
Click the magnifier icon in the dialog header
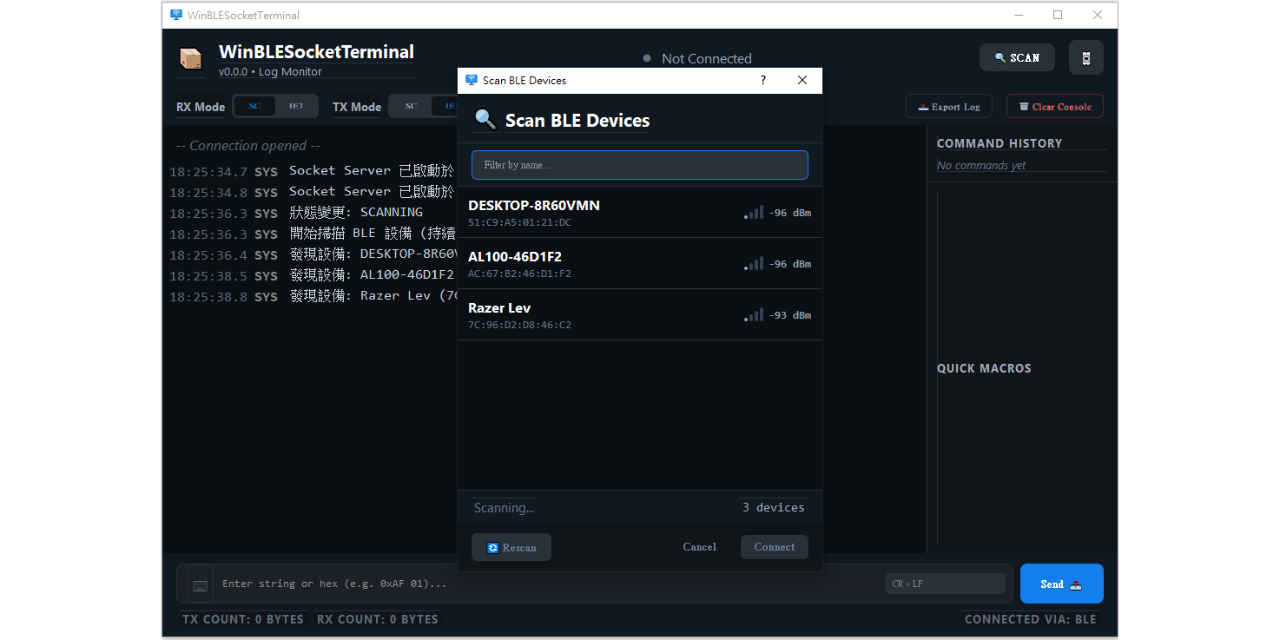[485, 120]
